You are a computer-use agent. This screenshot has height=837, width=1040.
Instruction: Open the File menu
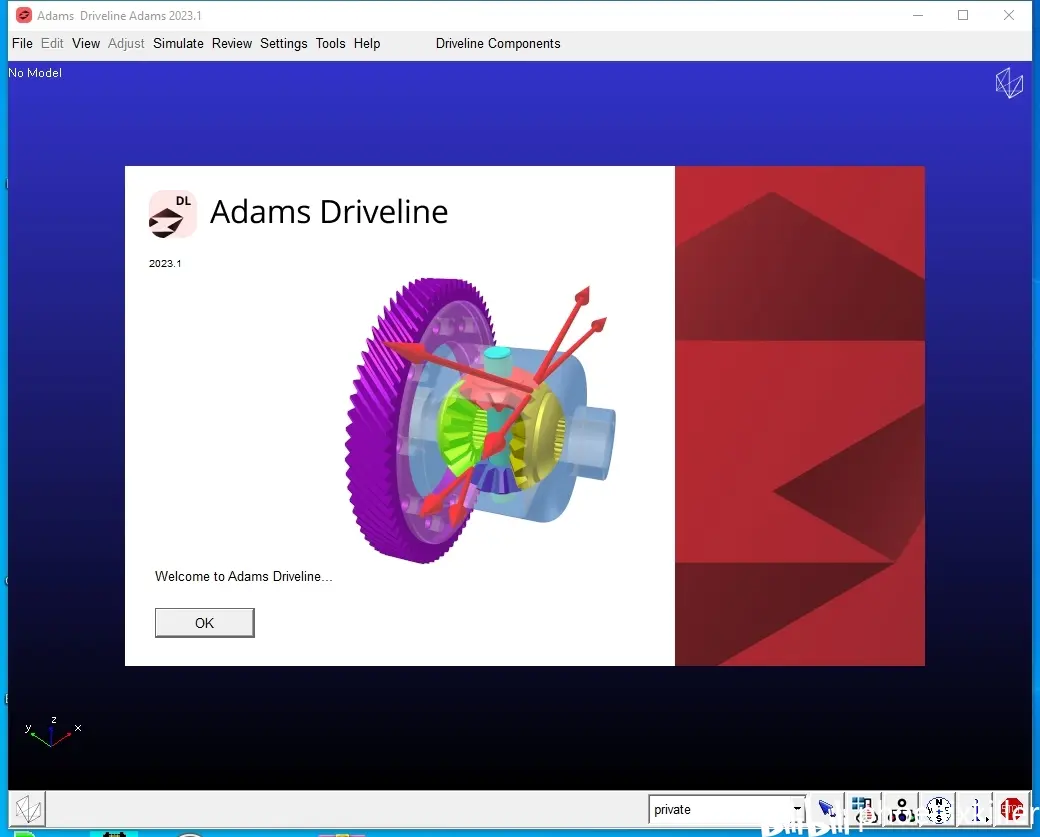click(x=22, y=44)
